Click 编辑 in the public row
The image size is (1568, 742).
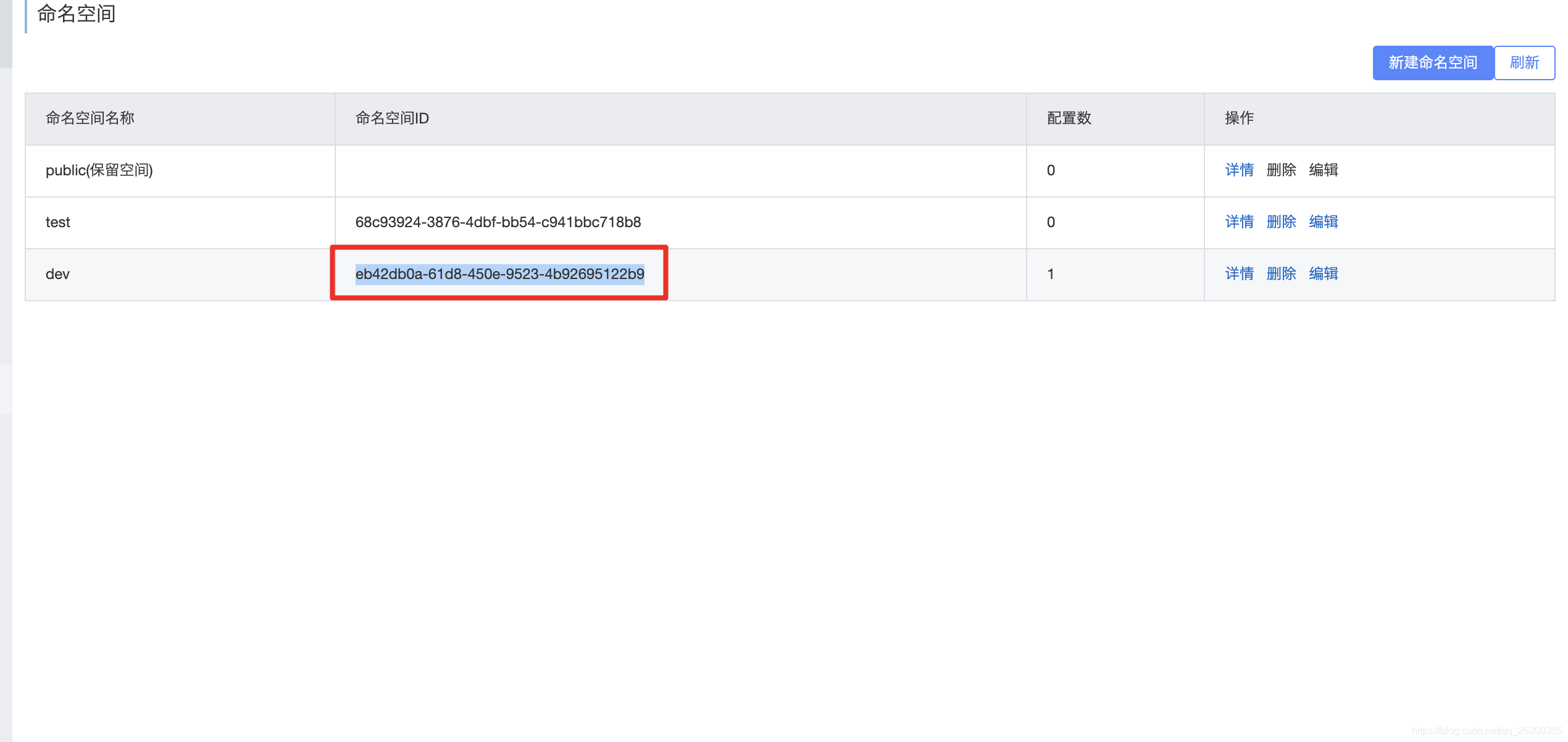[x=1324, y=170]
